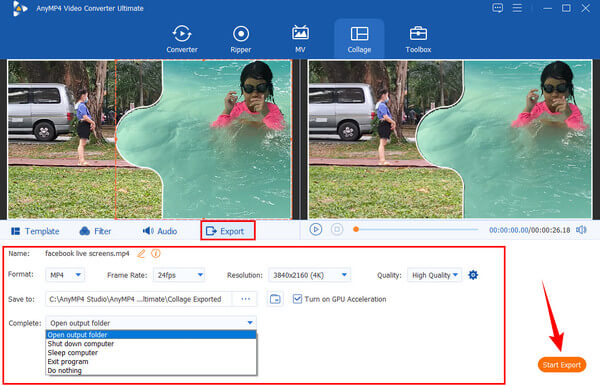Screen dimensions: 600x386
Task: Stop the preview playback
Action: coord(337,230)
